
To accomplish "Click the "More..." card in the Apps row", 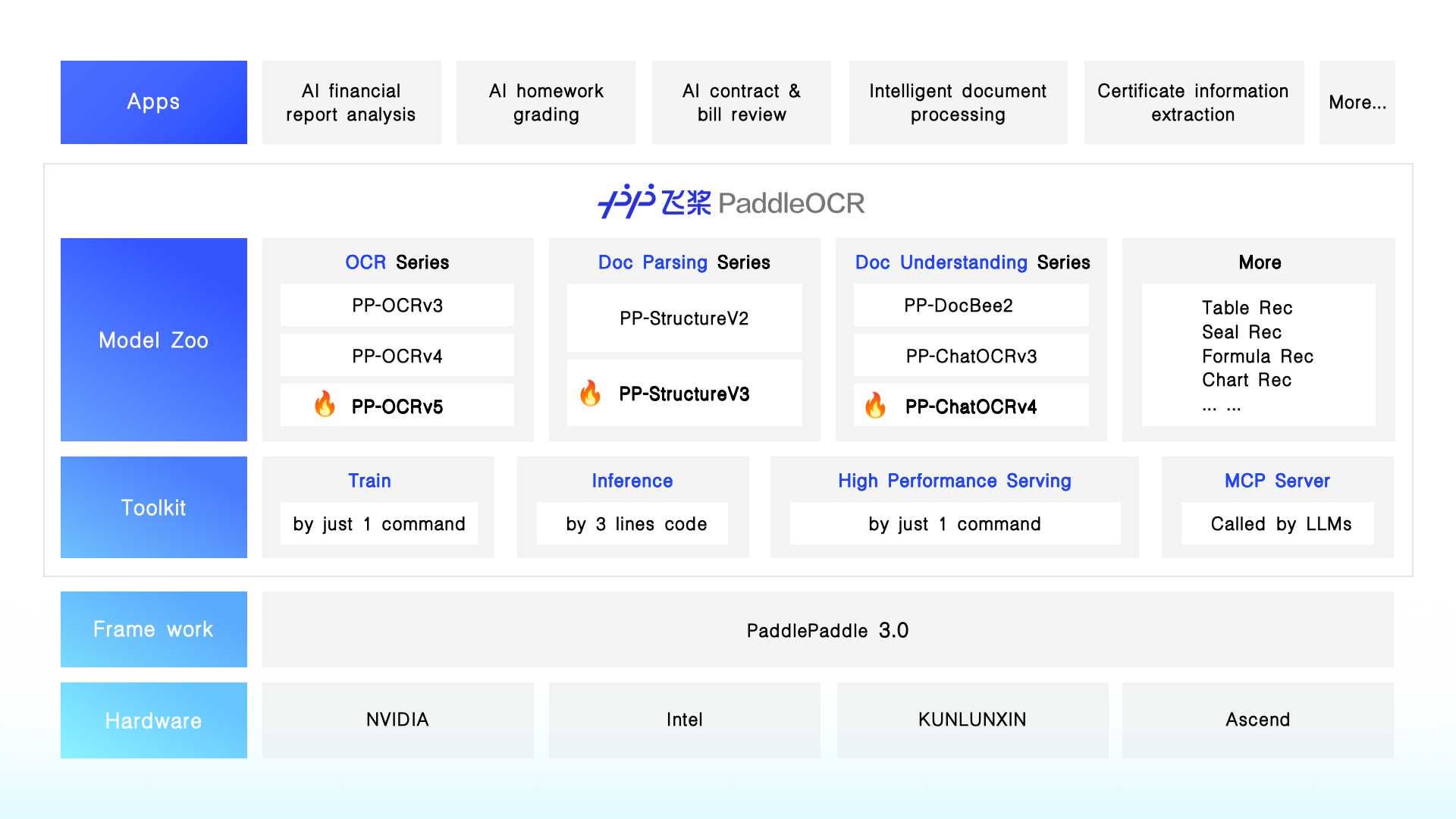I will click(x=1357, y=102).
